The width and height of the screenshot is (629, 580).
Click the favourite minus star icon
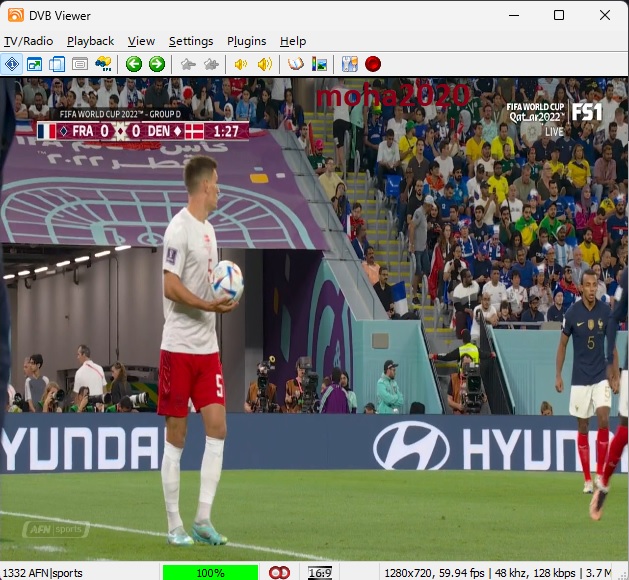pyautogui.click(x=188, y=64)
